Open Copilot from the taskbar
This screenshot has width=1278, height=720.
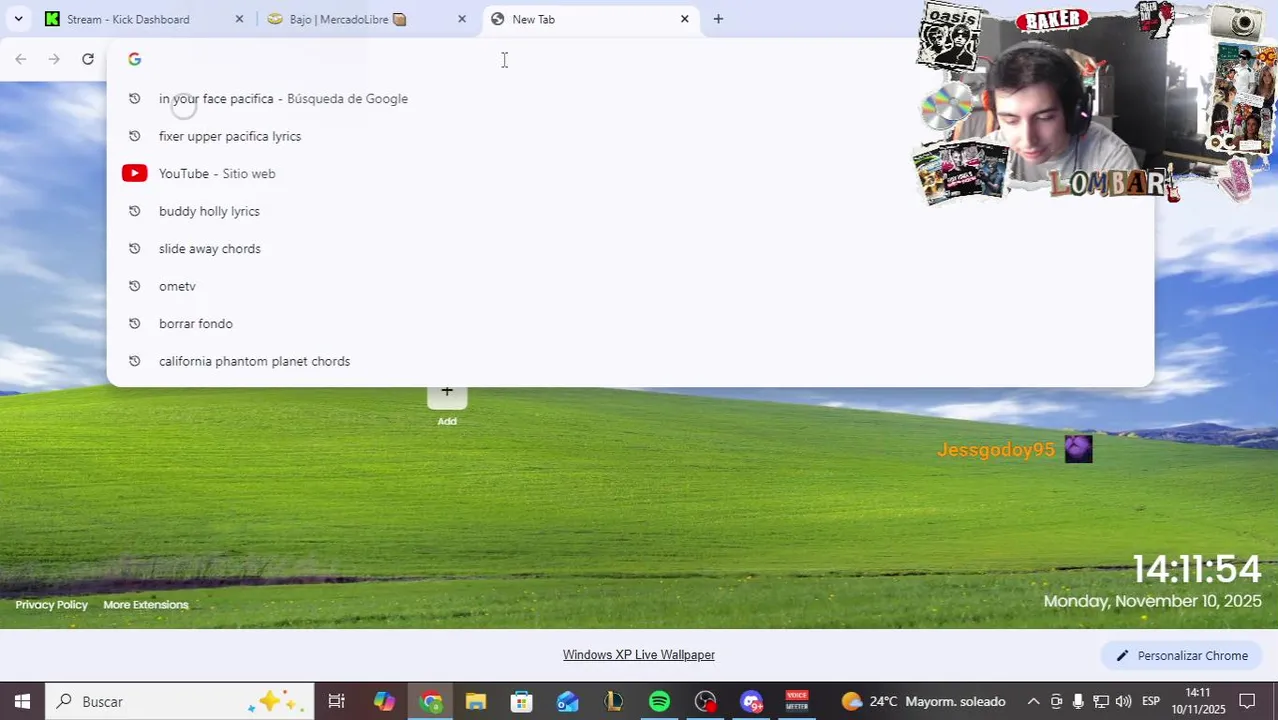coord(385,702)
